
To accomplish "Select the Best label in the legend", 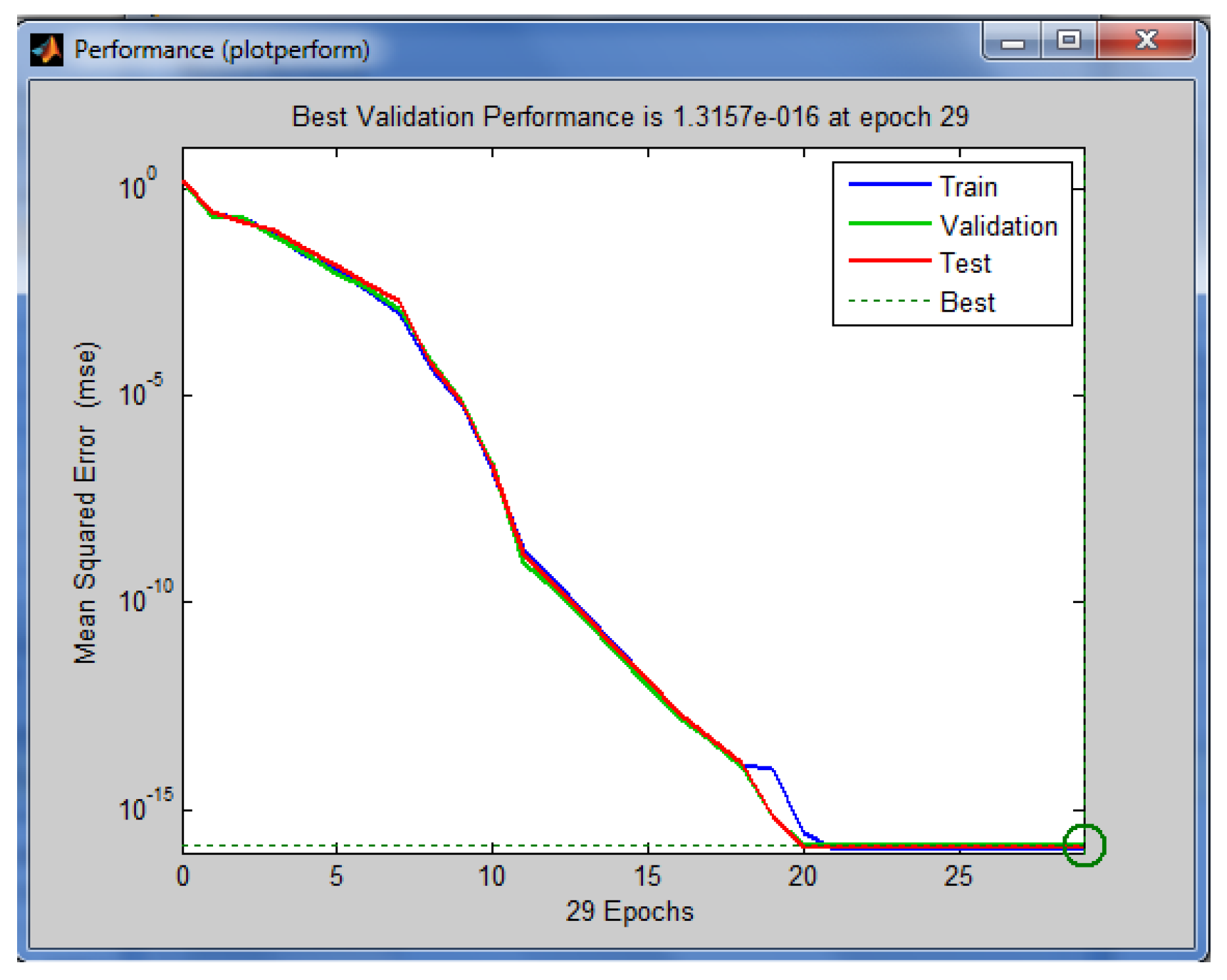I will [x=967, y=302].
